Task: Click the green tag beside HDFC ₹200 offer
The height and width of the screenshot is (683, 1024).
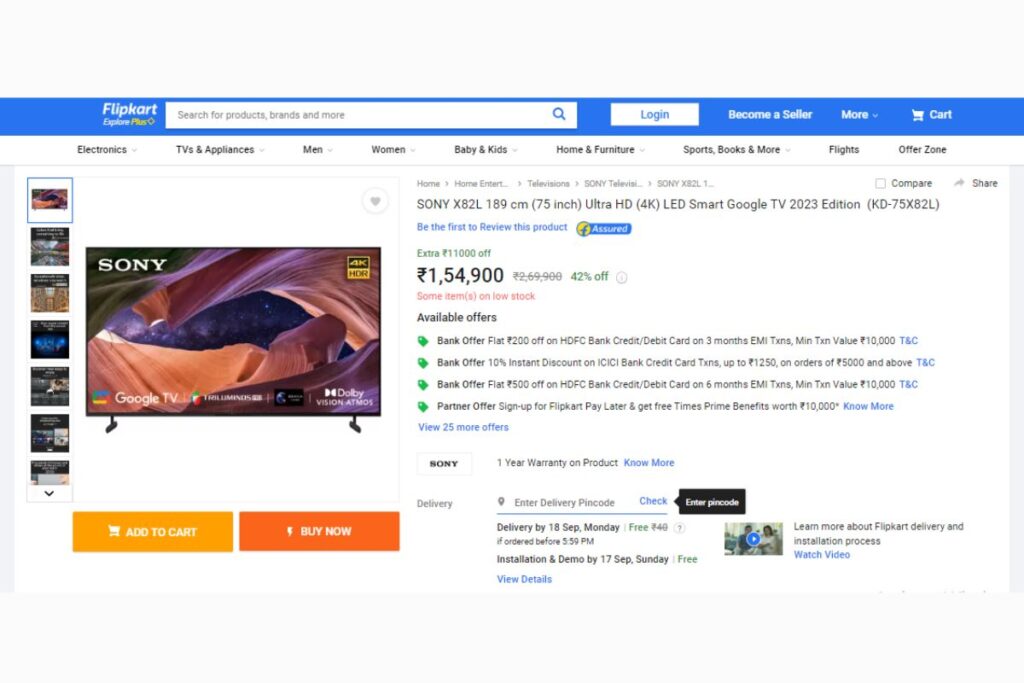Action: click(423, 341)
